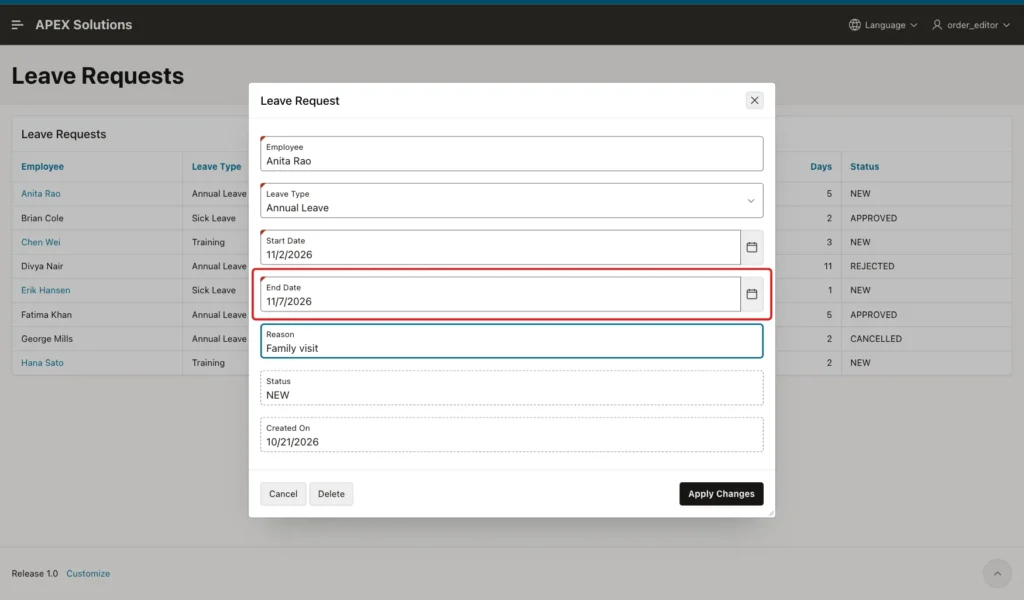This screenshot has height=600, width=1024.
Task: Click the REJECTED status cell
Action: pyautogui.click(x=926, y=266)
